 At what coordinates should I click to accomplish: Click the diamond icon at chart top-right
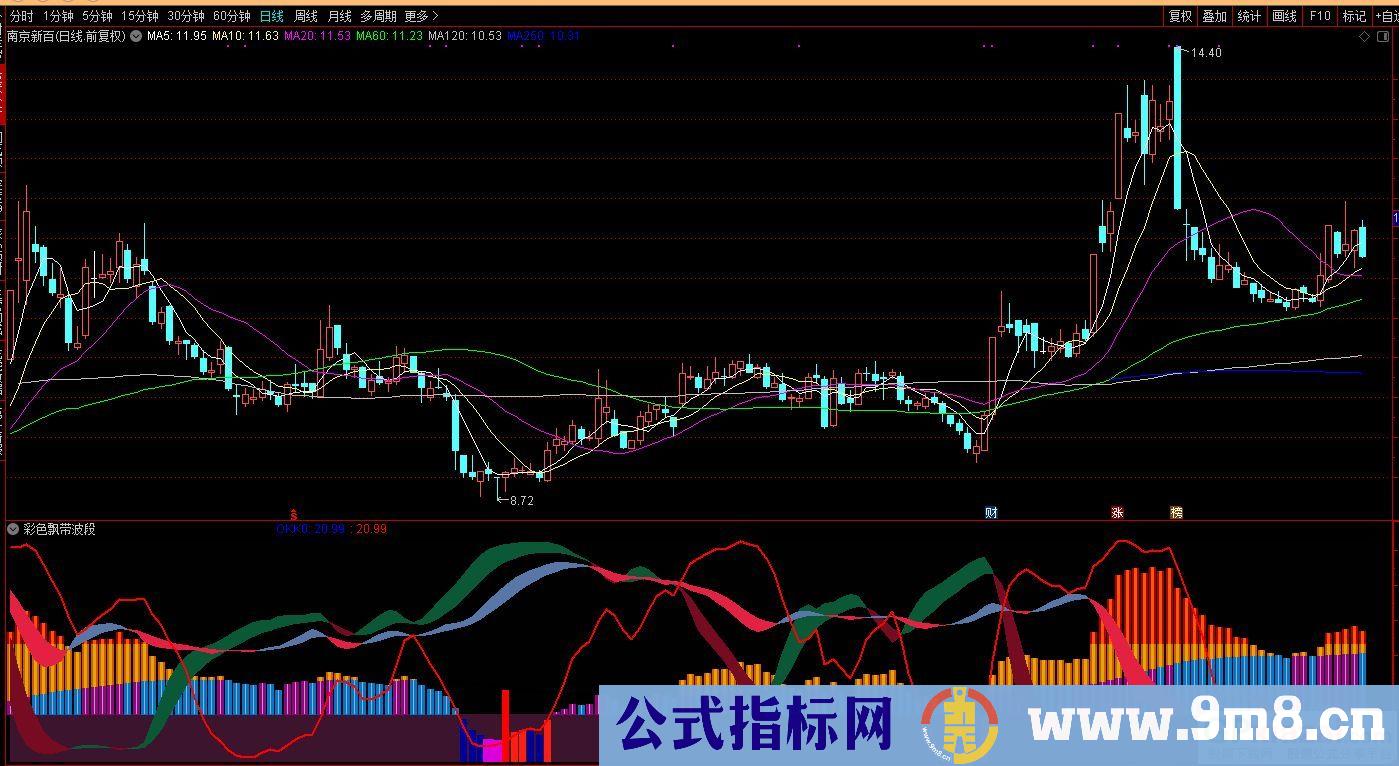pyautogui.click(x=1365, y=37)
